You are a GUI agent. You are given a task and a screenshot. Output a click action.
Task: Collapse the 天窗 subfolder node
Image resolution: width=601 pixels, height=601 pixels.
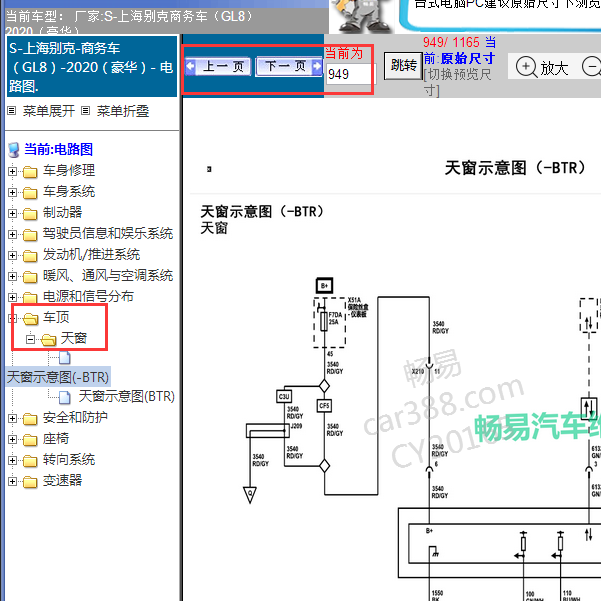30,339
